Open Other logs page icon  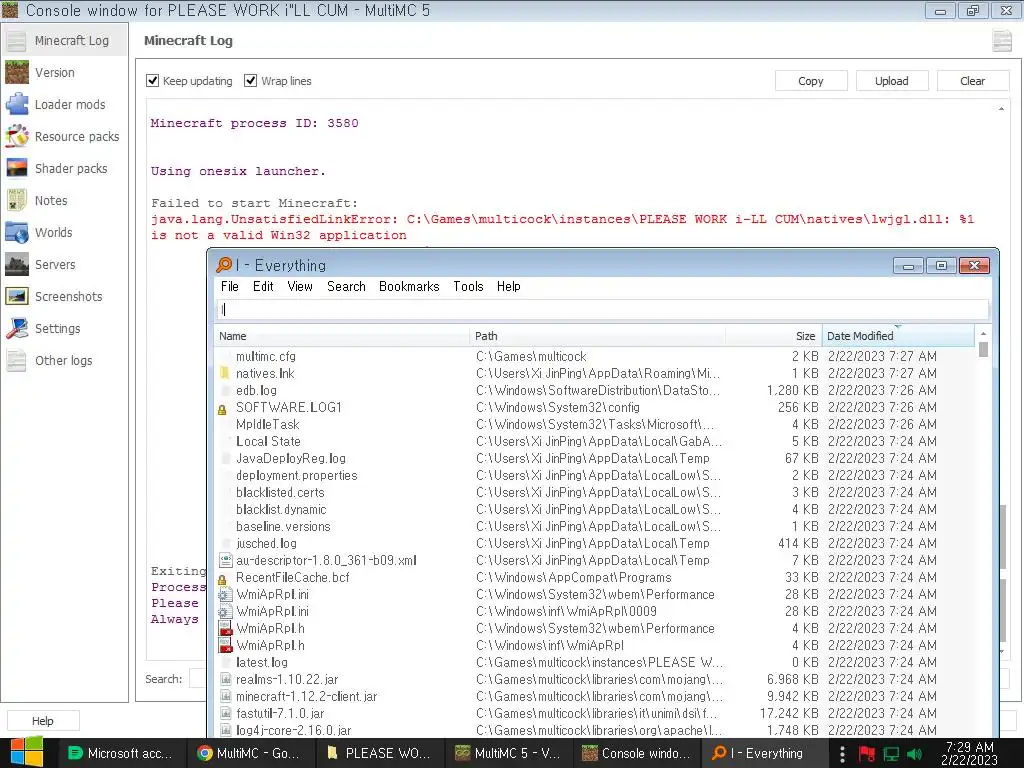point(16,360)
